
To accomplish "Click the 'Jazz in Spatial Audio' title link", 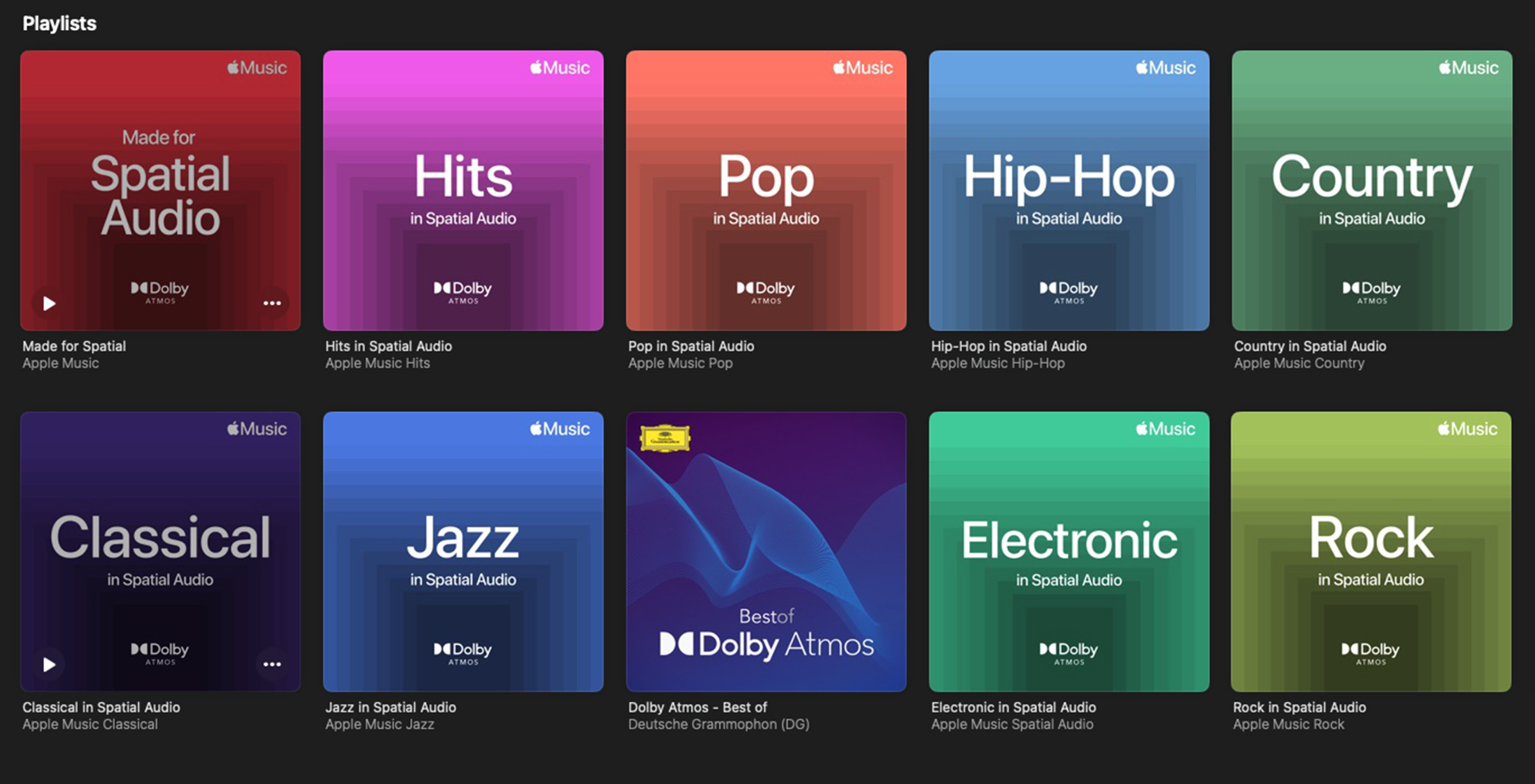I will click(390, 707).
